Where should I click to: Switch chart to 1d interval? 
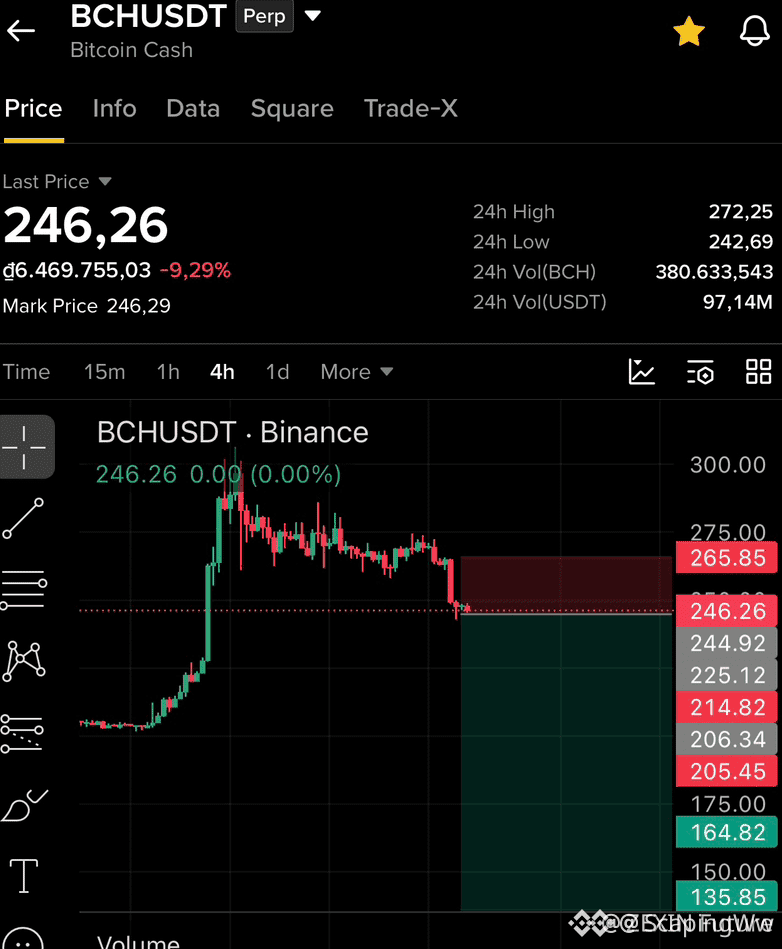coord(278,372)
